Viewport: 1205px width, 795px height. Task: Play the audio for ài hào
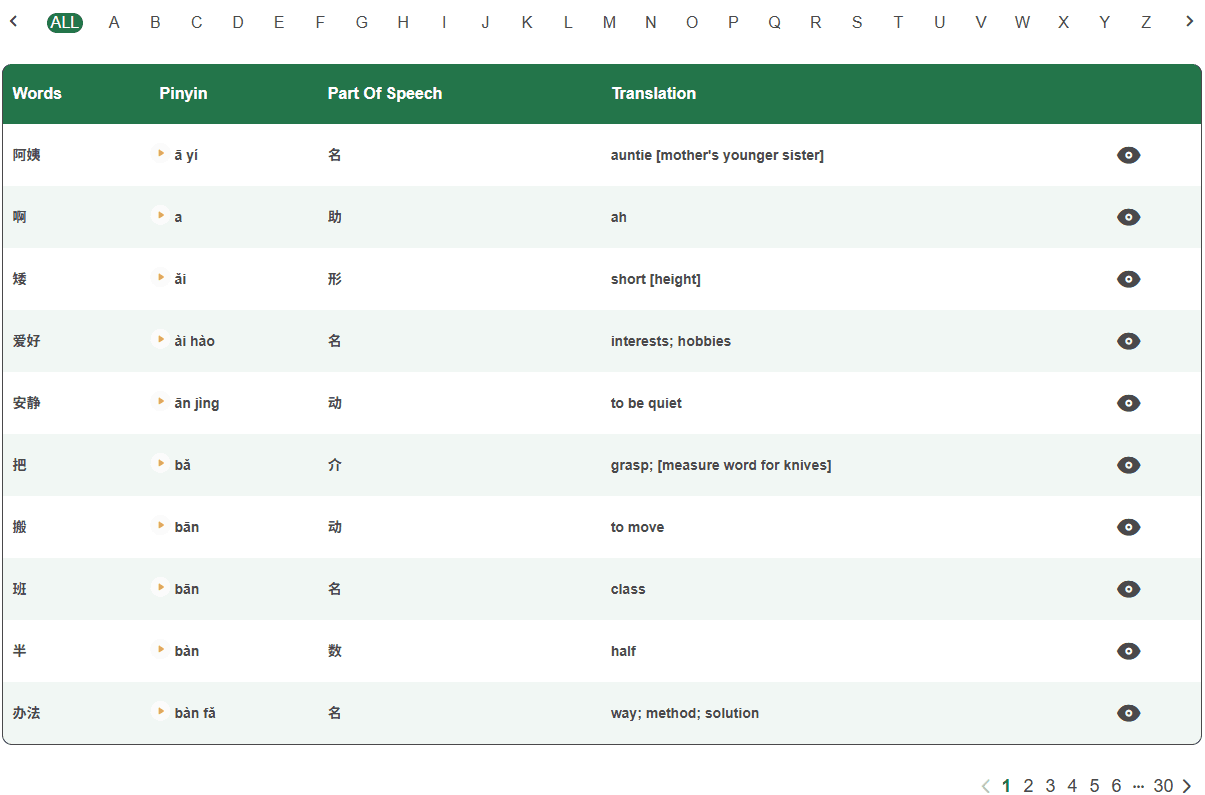(x=160, y=339)
